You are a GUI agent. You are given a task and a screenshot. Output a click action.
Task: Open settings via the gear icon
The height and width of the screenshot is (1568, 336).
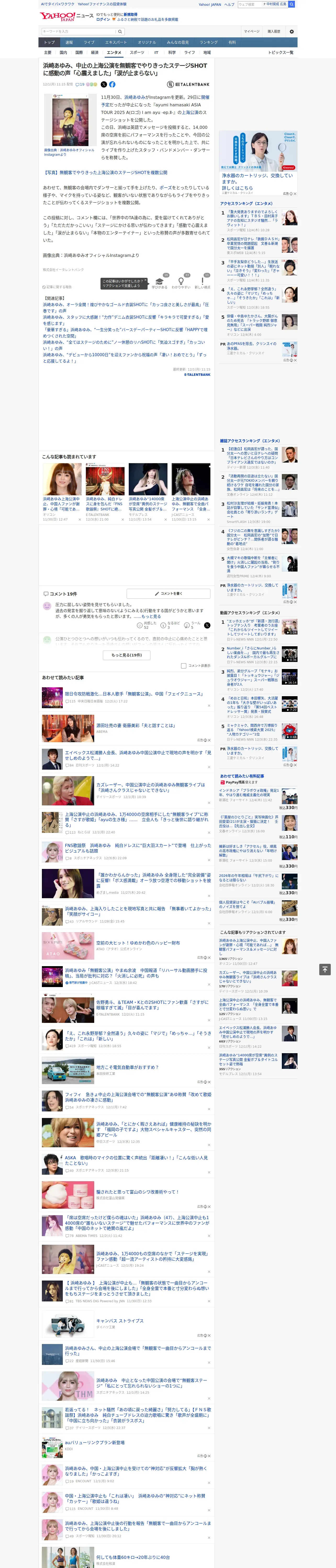[x=291, y=32]
